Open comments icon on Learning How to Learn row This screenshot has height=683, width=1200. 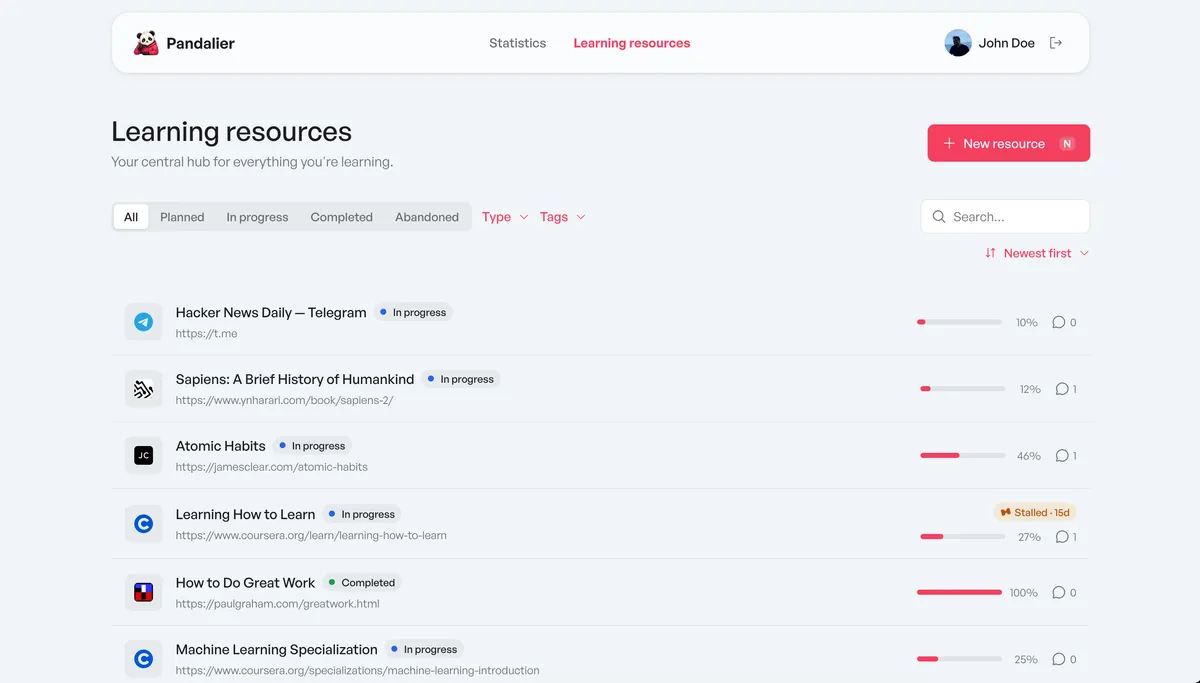pyautogui.click(x=1062, y=537)
